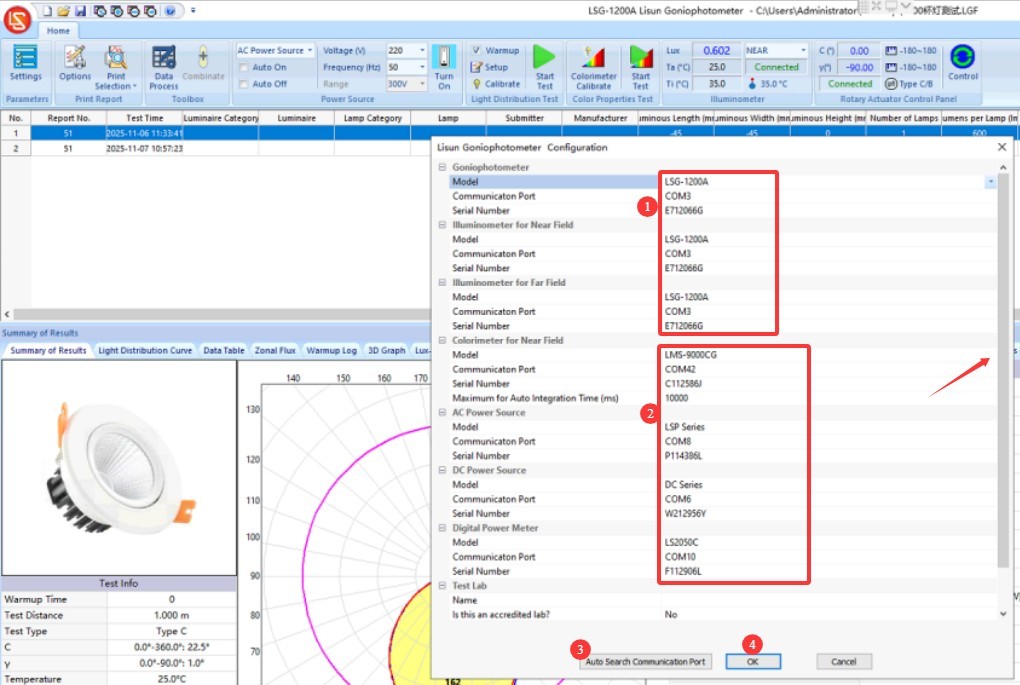Collapse Illuminometer for Far Field section
The image size is (1020, 685).
coord(442,283)
